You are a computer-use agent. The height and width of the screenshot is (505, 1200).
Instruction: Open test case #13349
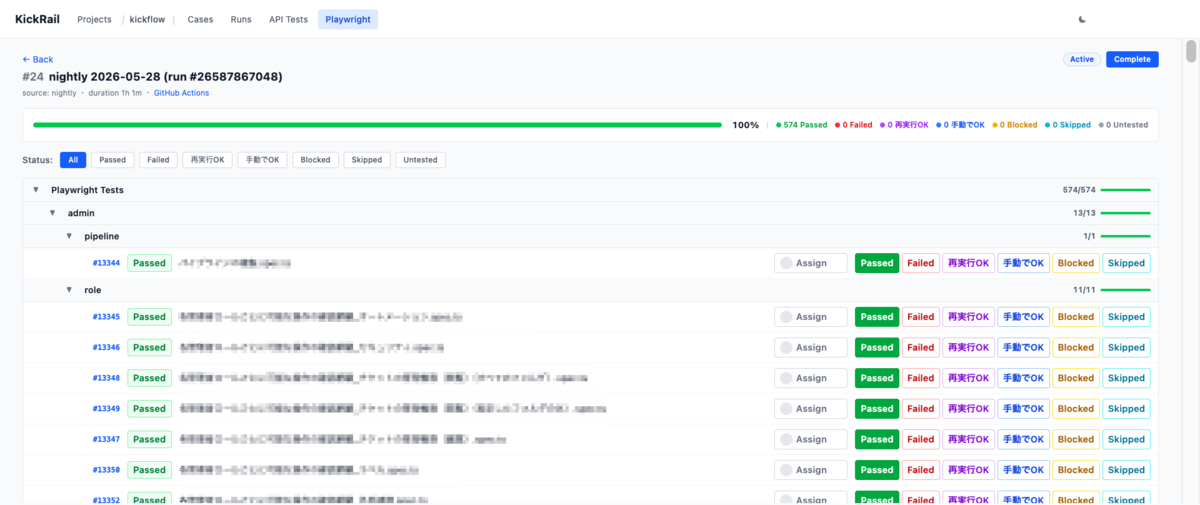[x=106, y=408]
